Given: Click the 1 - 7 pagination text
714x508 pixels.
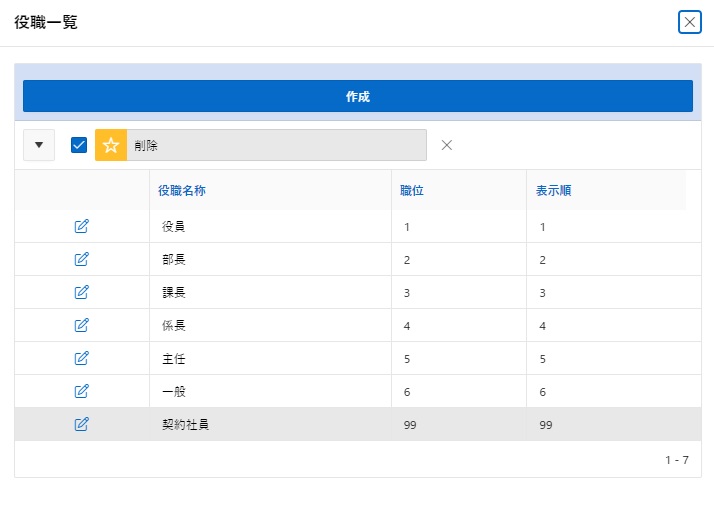Looking at the screenshot, I should tap(677, 460).
